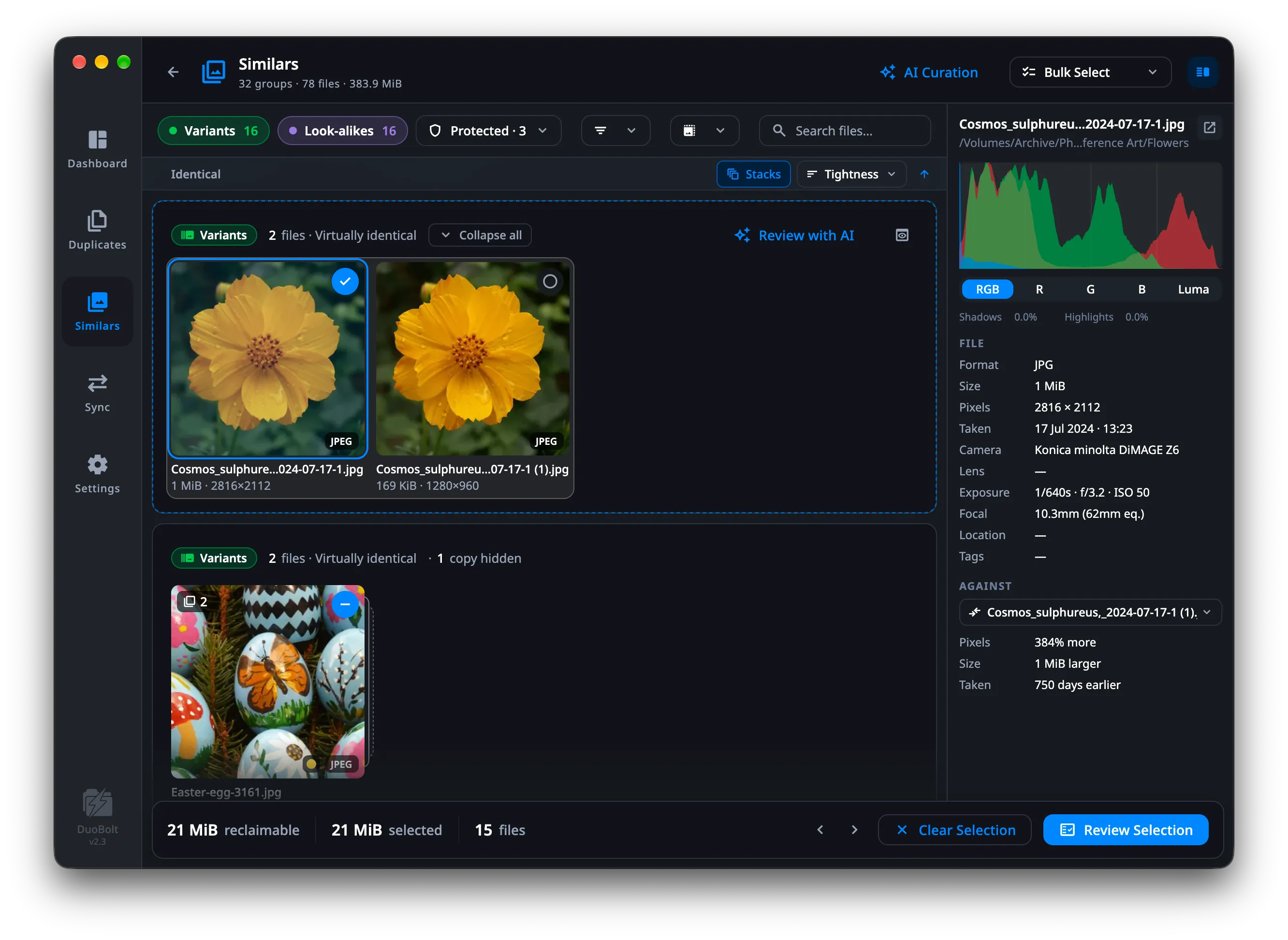Open the filter lines dropdown
The image size is (1288, 940).
click(x=615, y=131)
